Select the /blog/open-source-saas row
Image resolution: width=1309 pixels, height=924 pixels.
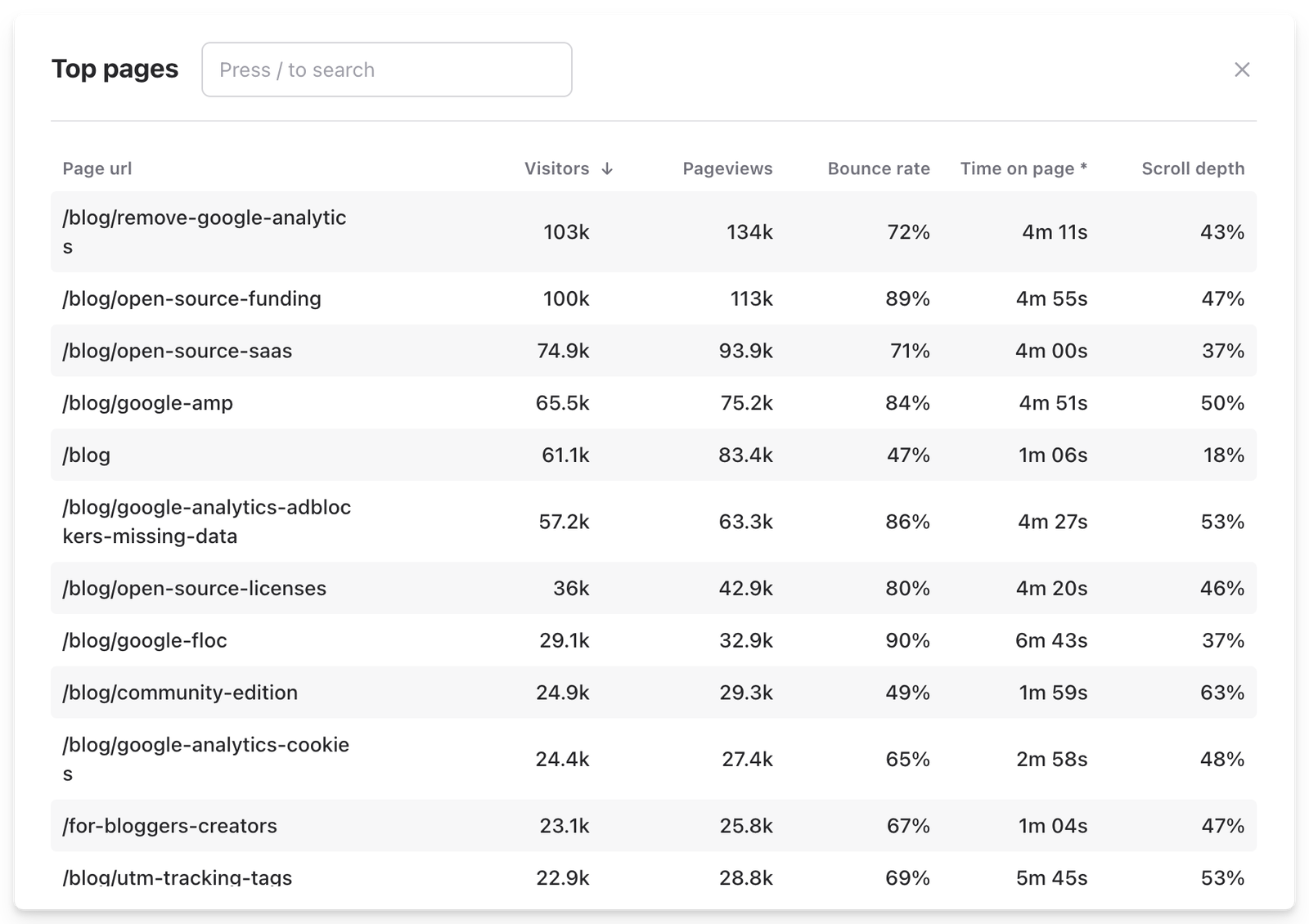(x=179, y=351)
